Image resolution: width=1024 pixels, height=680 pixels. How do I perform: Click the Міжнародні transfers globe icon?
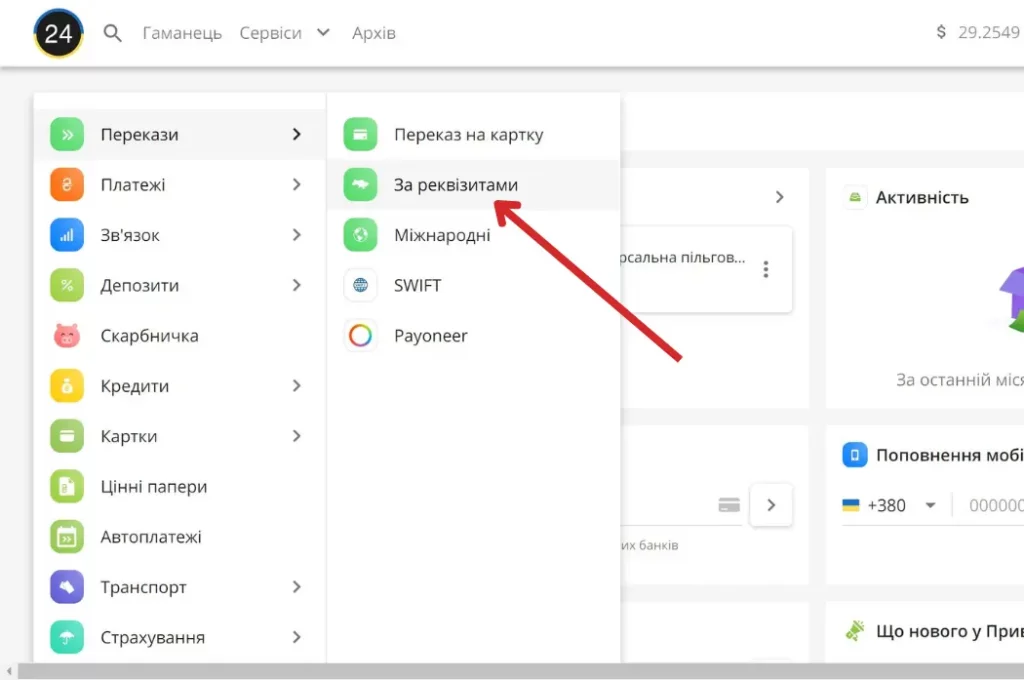(x=360, y=235)
